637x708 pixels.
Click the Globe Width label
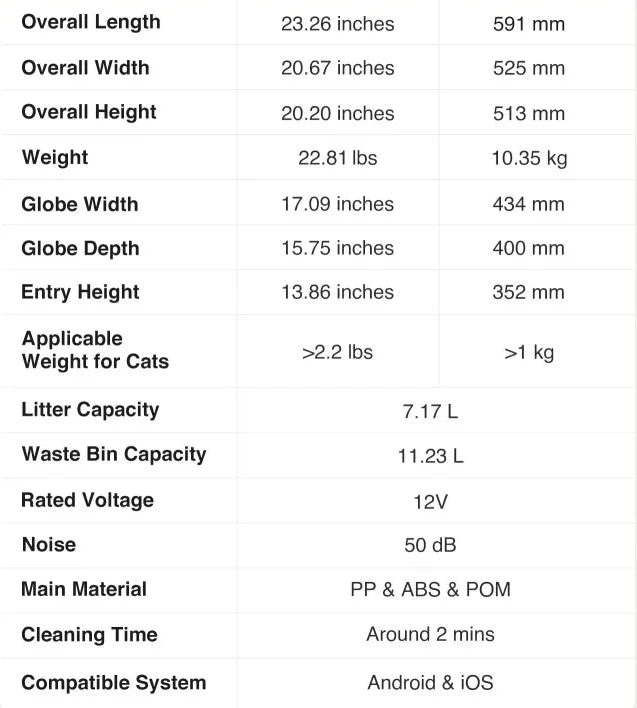[x=80, y=204]
